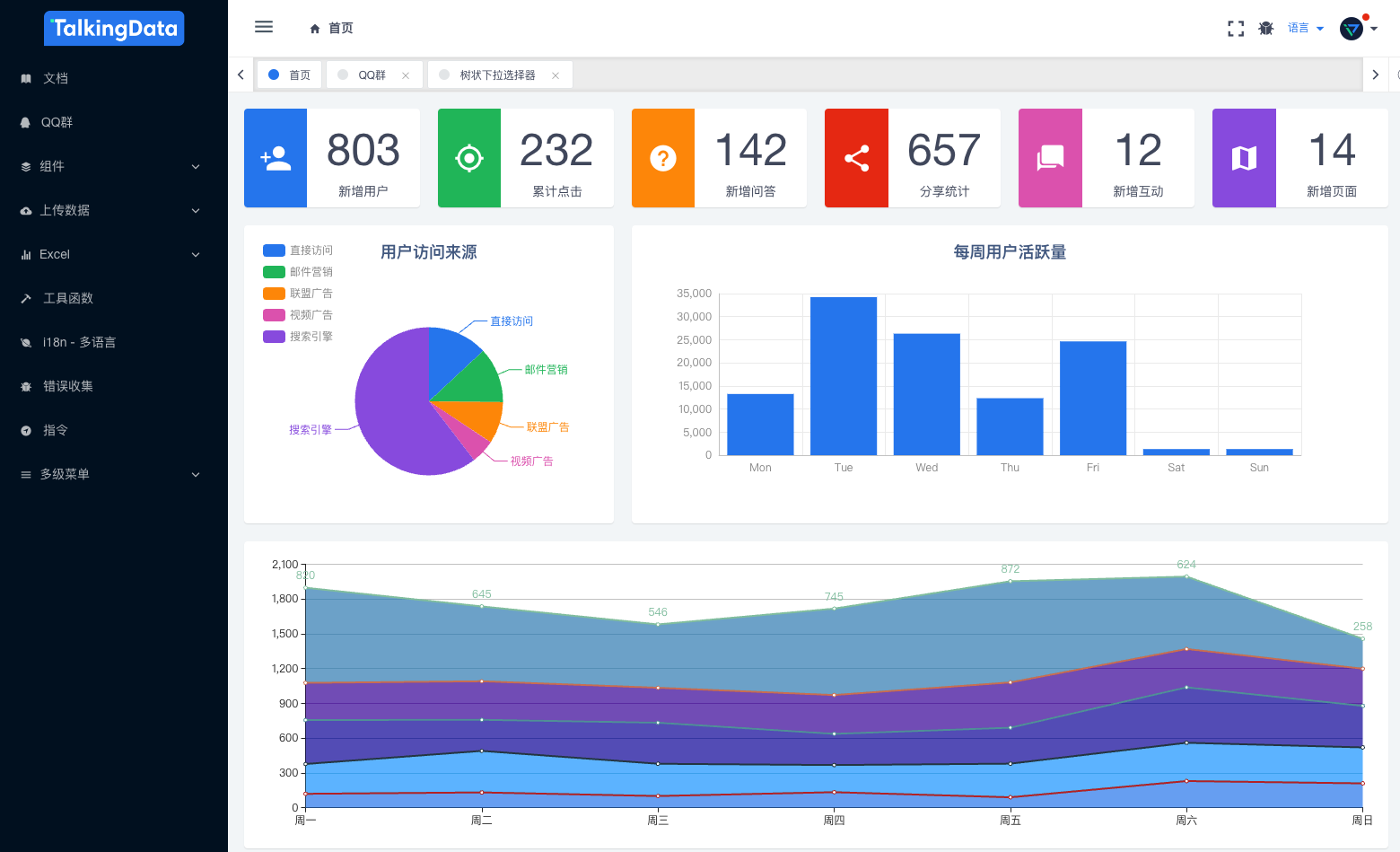Expand the 上传数据 submenu chevron

[196, 211]
